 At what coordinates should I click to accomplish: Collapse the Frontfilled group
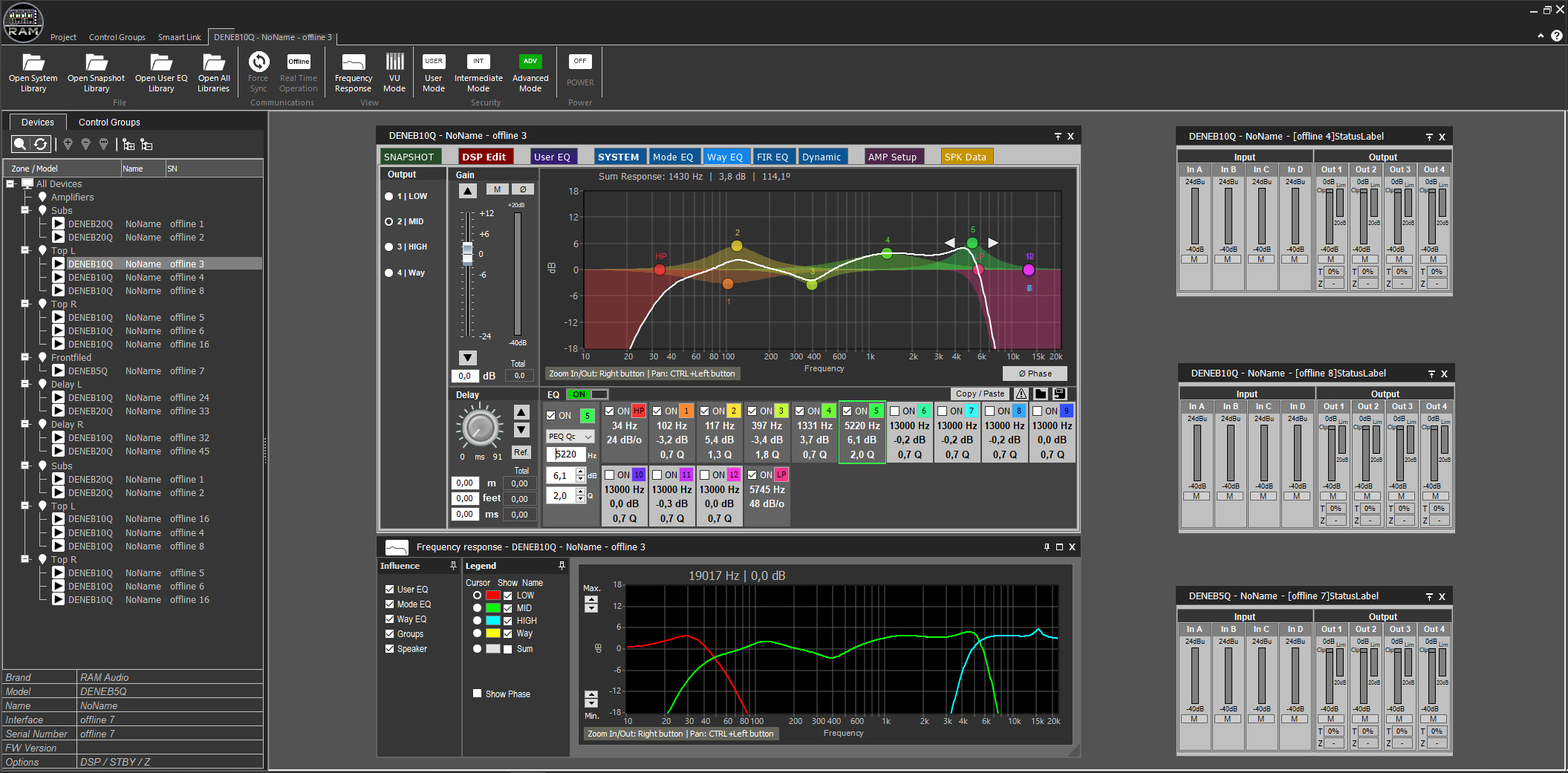25,357
